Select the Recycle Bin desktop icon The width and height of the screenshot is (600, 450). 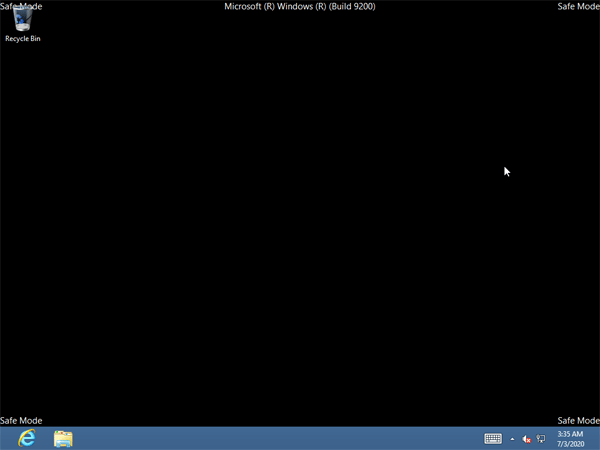pyautogui.click(x=23, y=24)
